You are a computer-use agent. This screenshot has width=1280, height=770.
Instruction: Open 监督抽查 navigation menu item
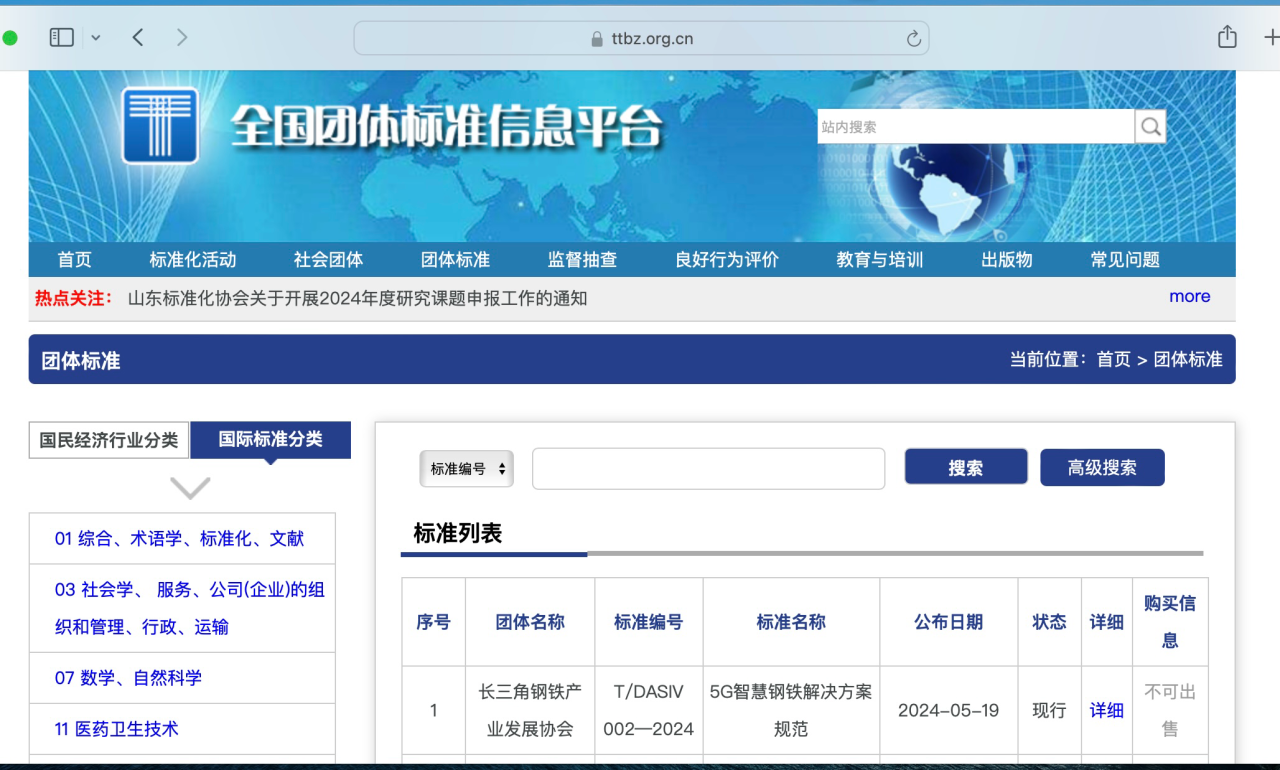pyautogui.click(x=582, y=260)
